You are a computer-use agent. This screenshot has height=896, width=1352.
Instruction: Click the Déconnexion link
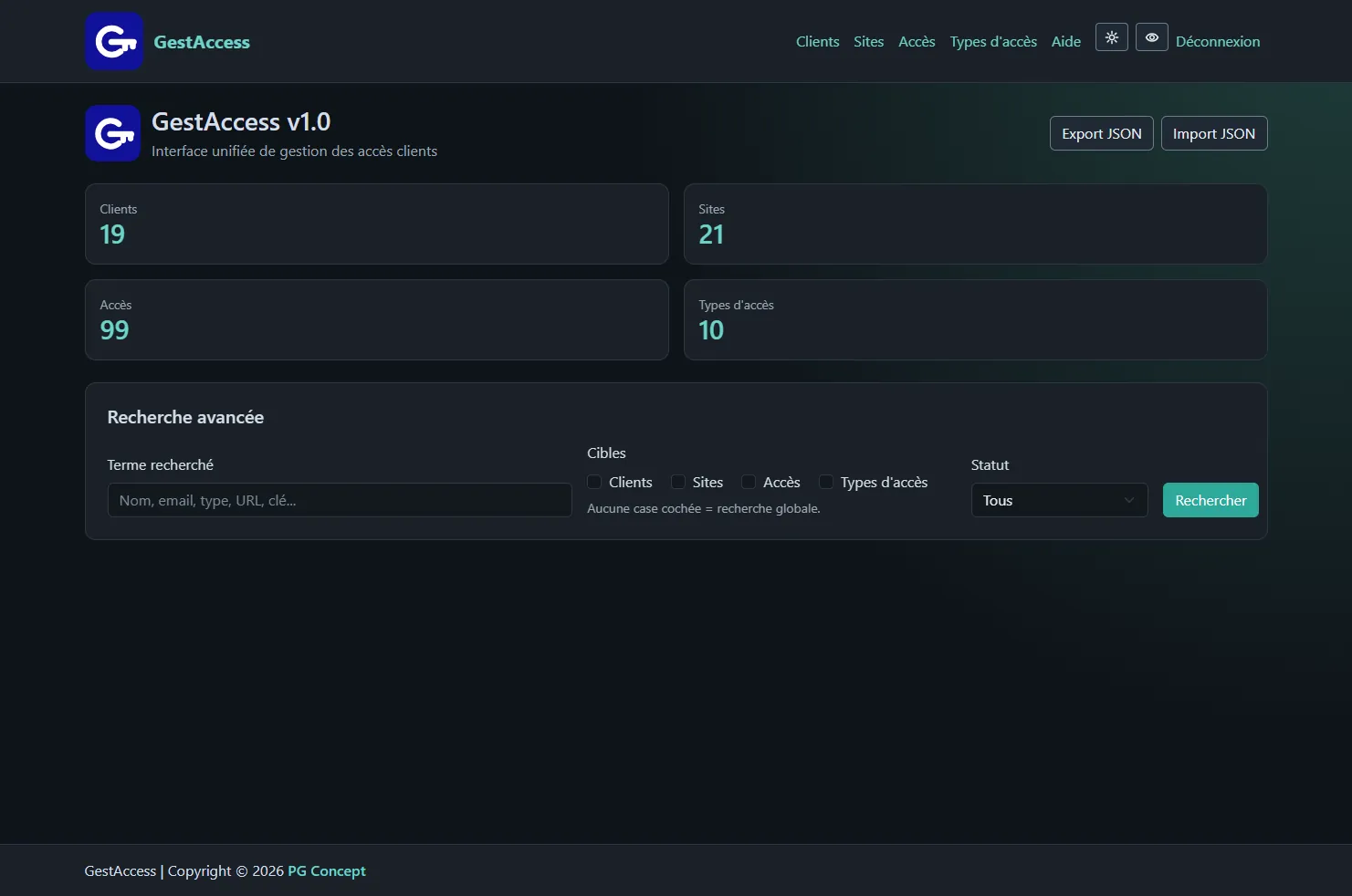(x=1218, y=41)
